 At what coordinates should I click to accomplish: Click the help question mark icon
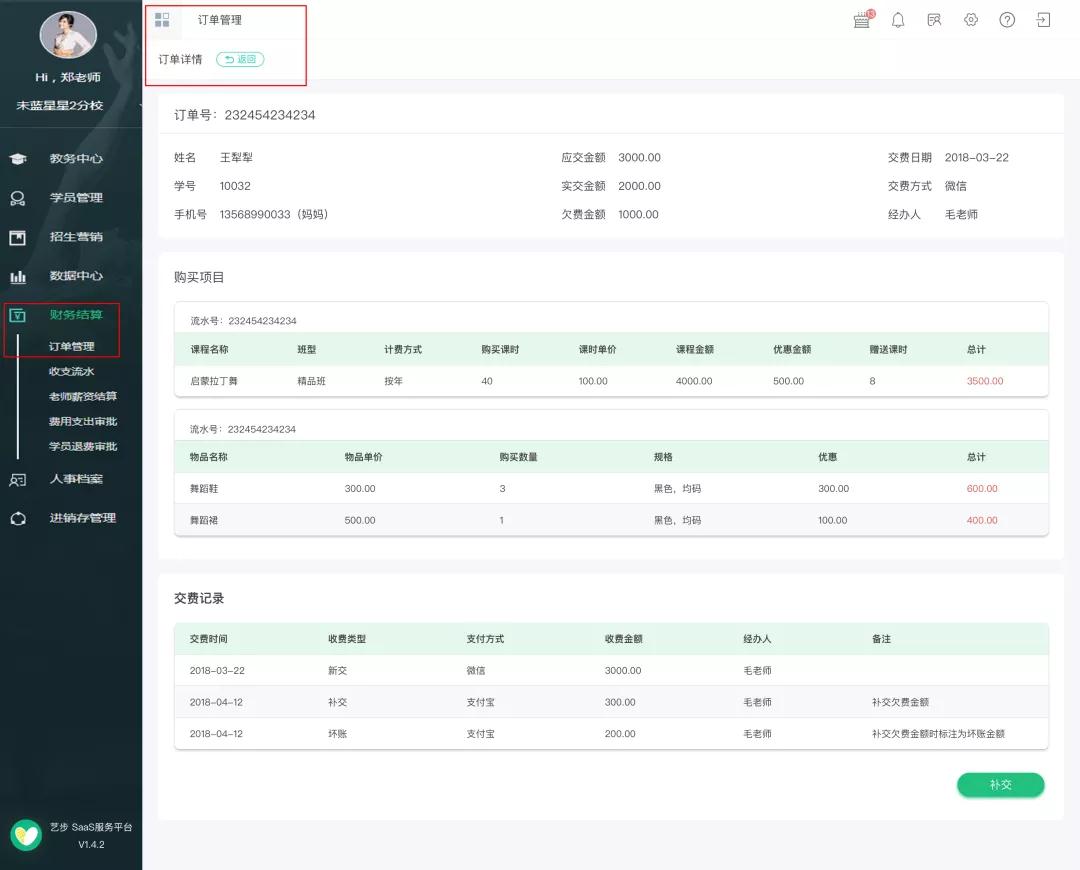pos(1007,20)
